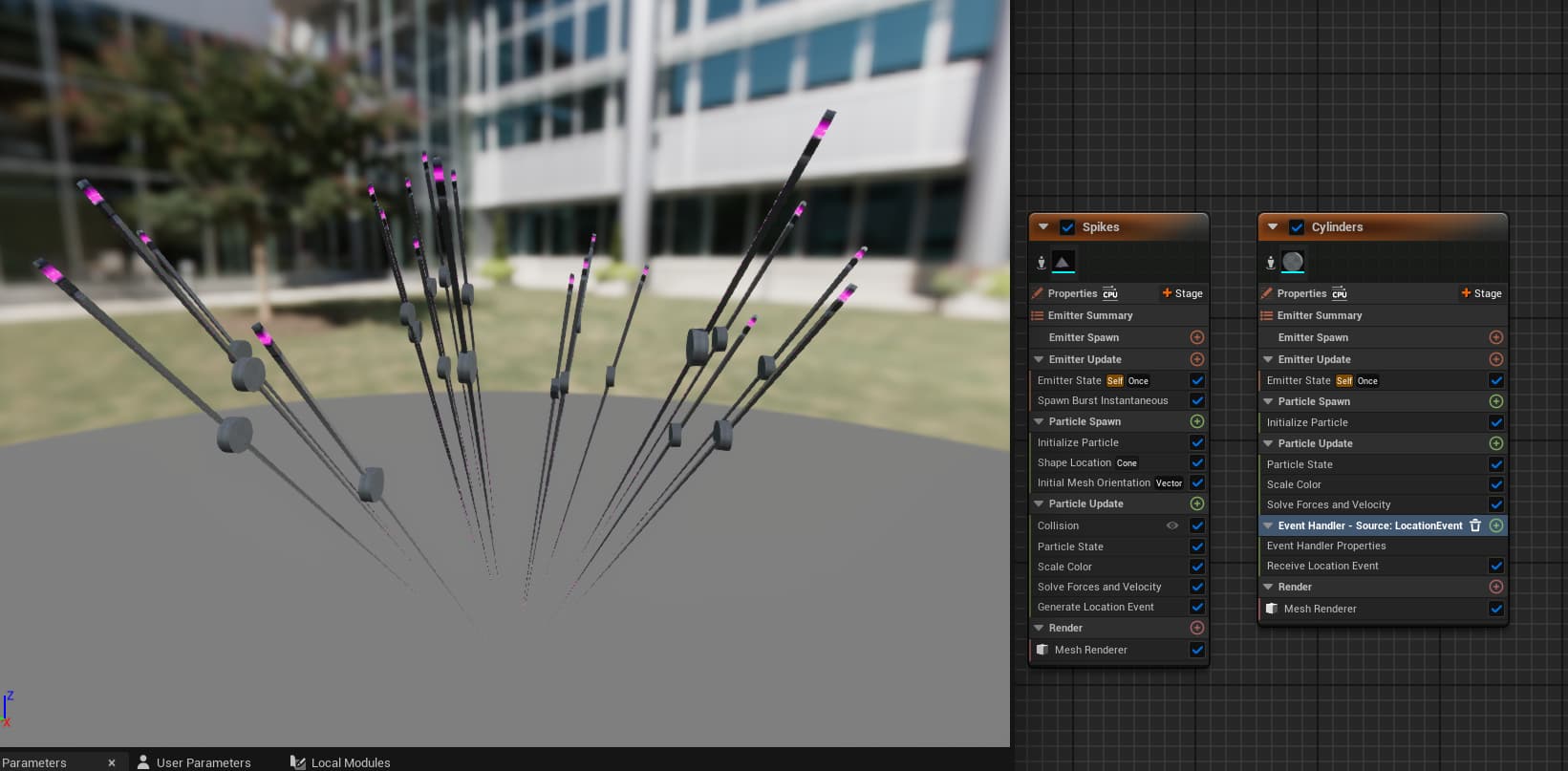This screenshot has width=1568, height=771.
Task: Add module to Cylinders Particle Update
Action: click(1495, 443)
